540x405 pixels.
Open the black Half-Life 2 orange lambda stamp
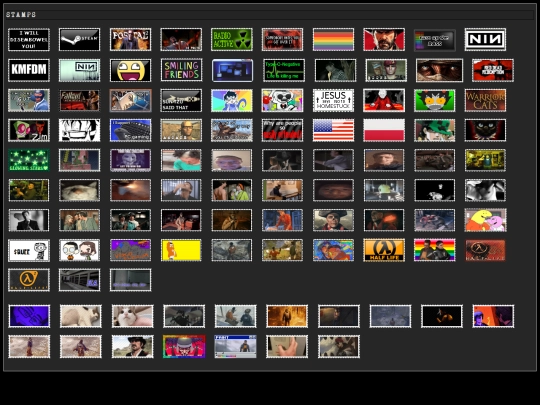pos(29,280)
